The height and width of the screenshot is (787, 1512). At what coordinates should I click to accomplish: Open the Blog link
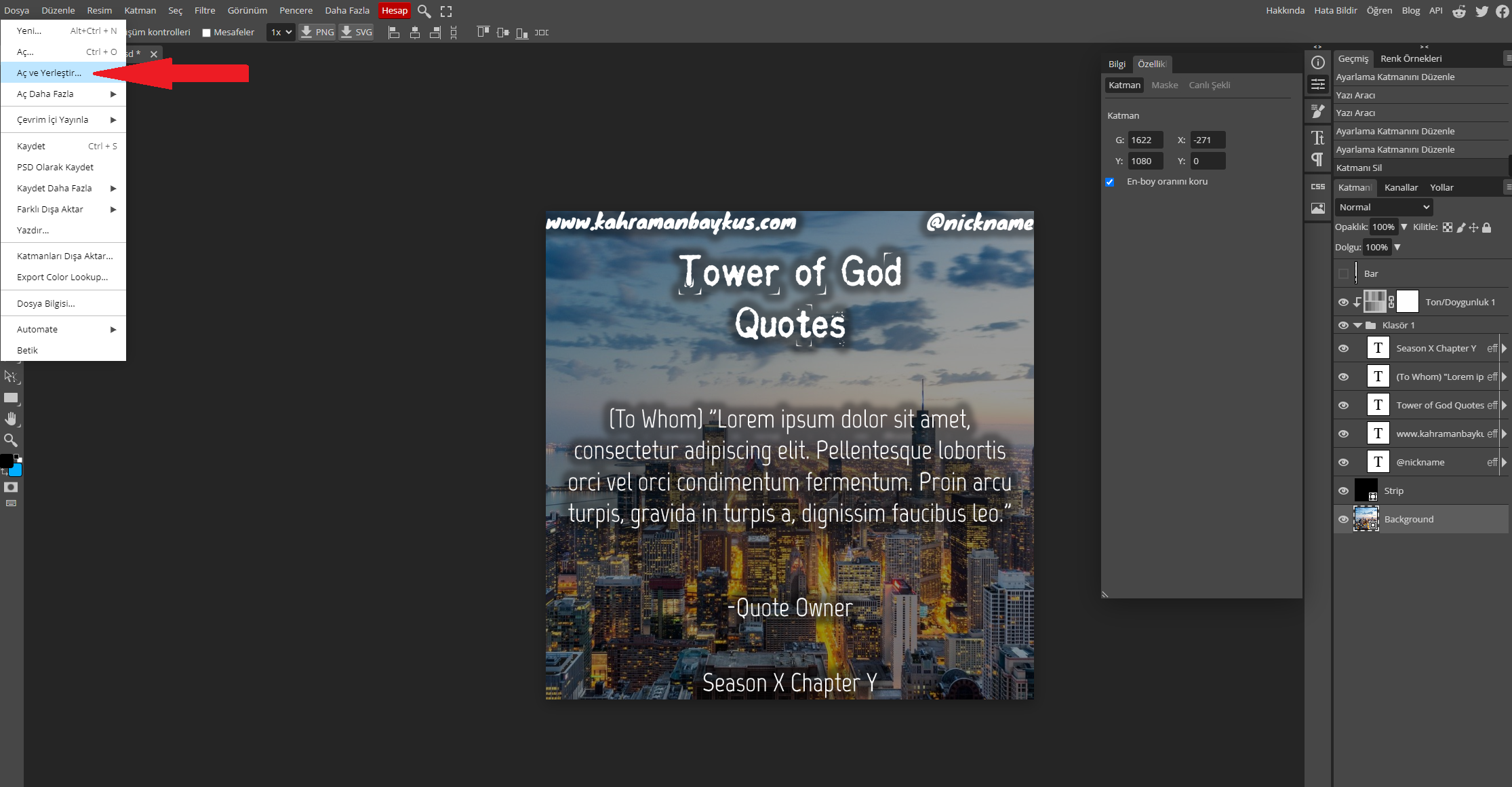point(1411,10)
